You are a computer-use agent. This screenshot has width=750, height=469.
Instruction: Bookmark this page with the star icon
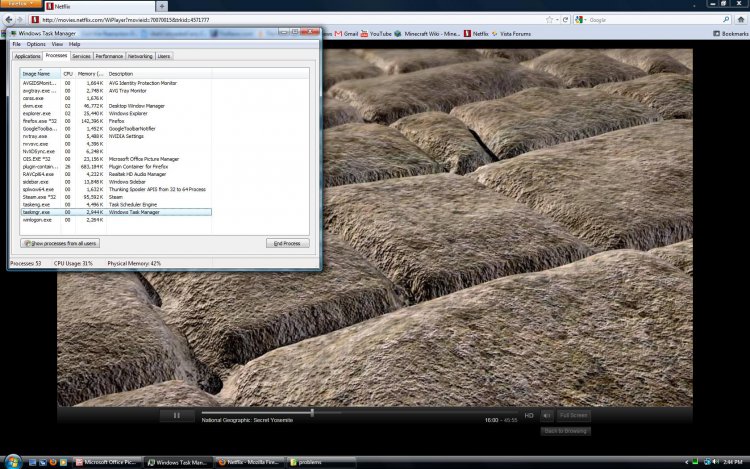[550, 20]
